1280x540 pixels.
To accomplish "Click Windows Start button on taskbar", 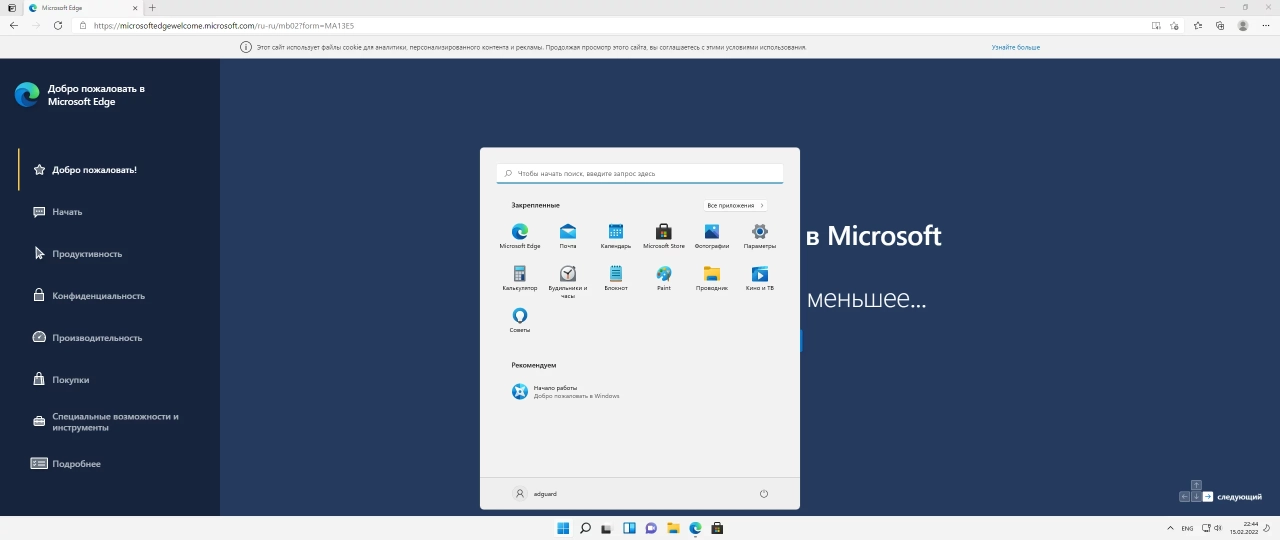I will (563, 528).
